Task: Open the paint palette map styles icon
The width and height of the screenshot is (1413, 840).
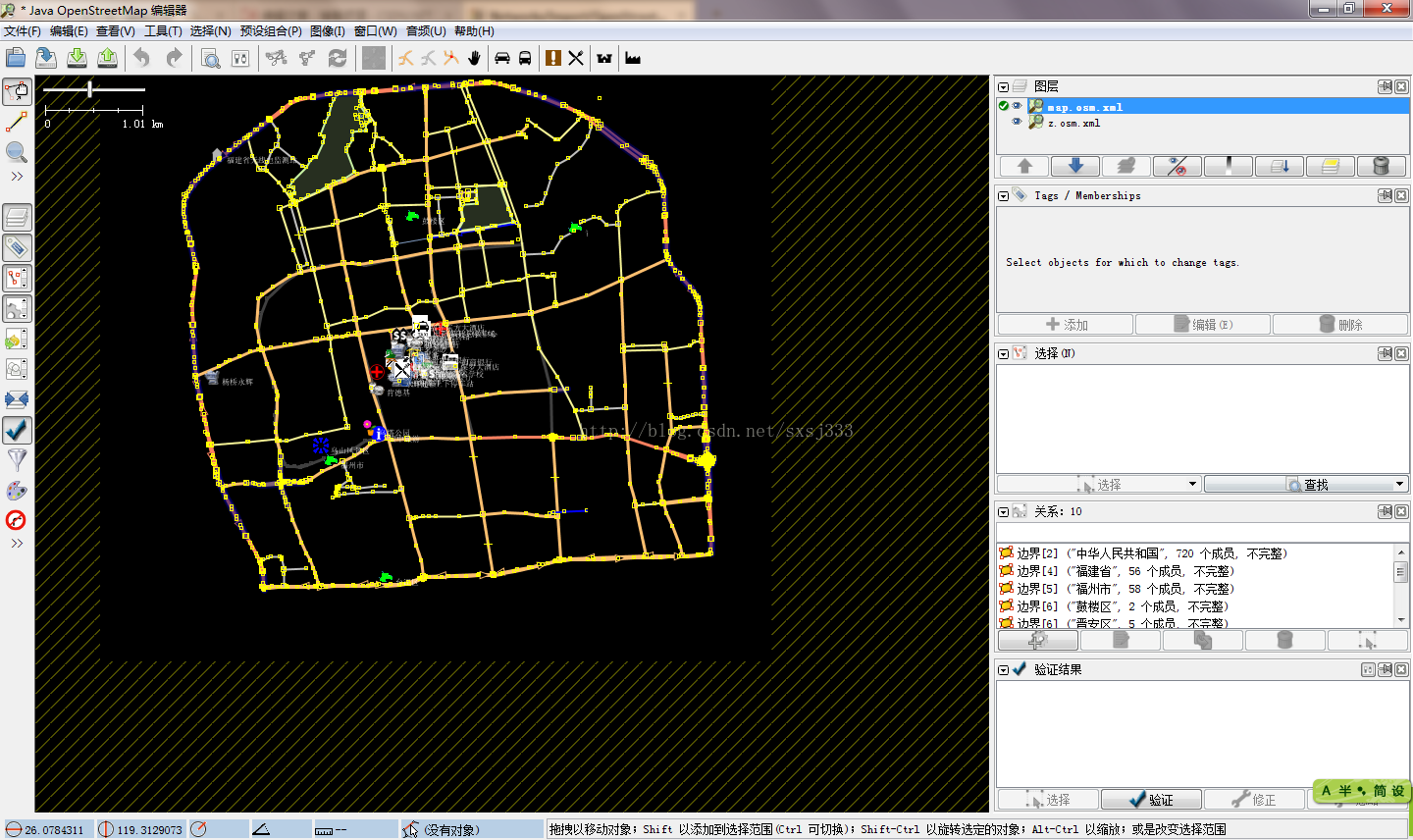Action: pyautogui.click(x=17, y=490)
